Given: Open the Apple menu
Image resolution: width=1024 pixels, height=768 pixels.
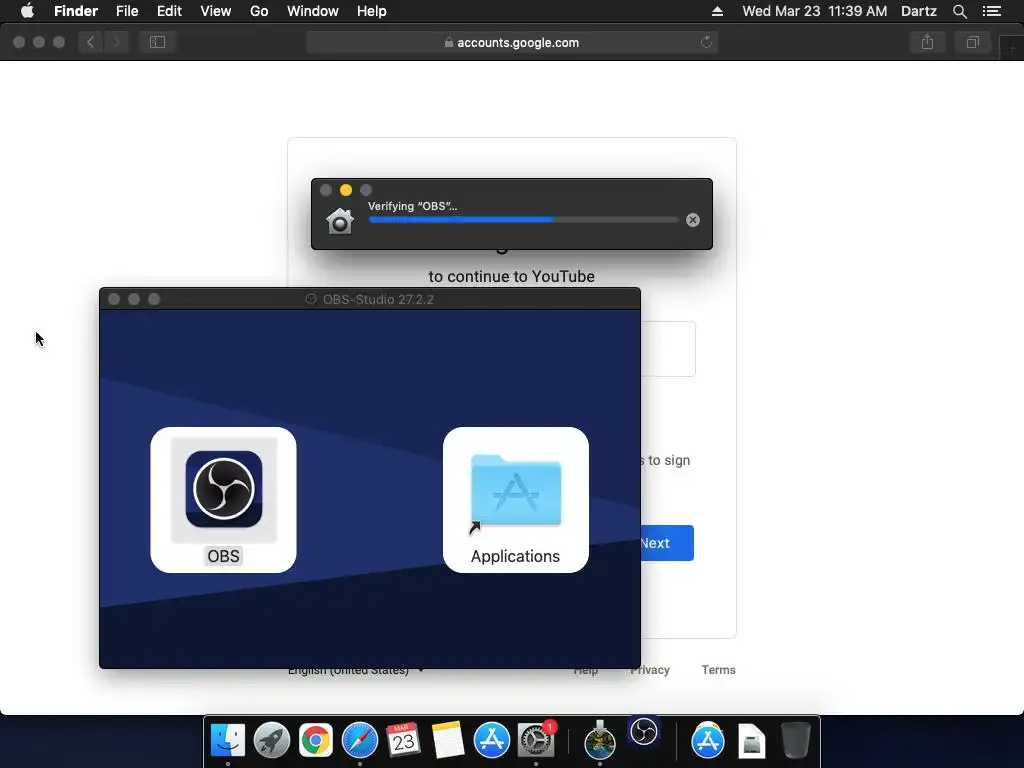Looking at the screenshot, I should [x=27, y=11].
